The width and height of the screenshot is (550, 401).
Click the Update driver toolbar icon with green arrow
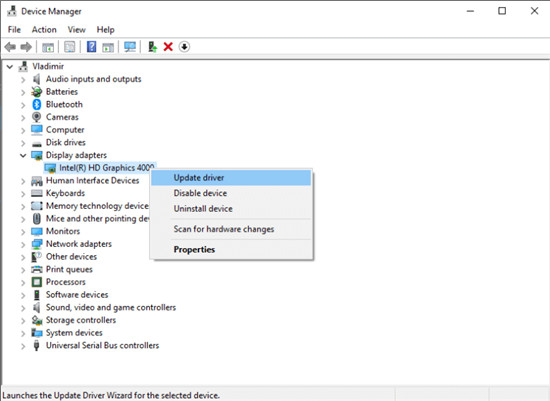(152, 47)
